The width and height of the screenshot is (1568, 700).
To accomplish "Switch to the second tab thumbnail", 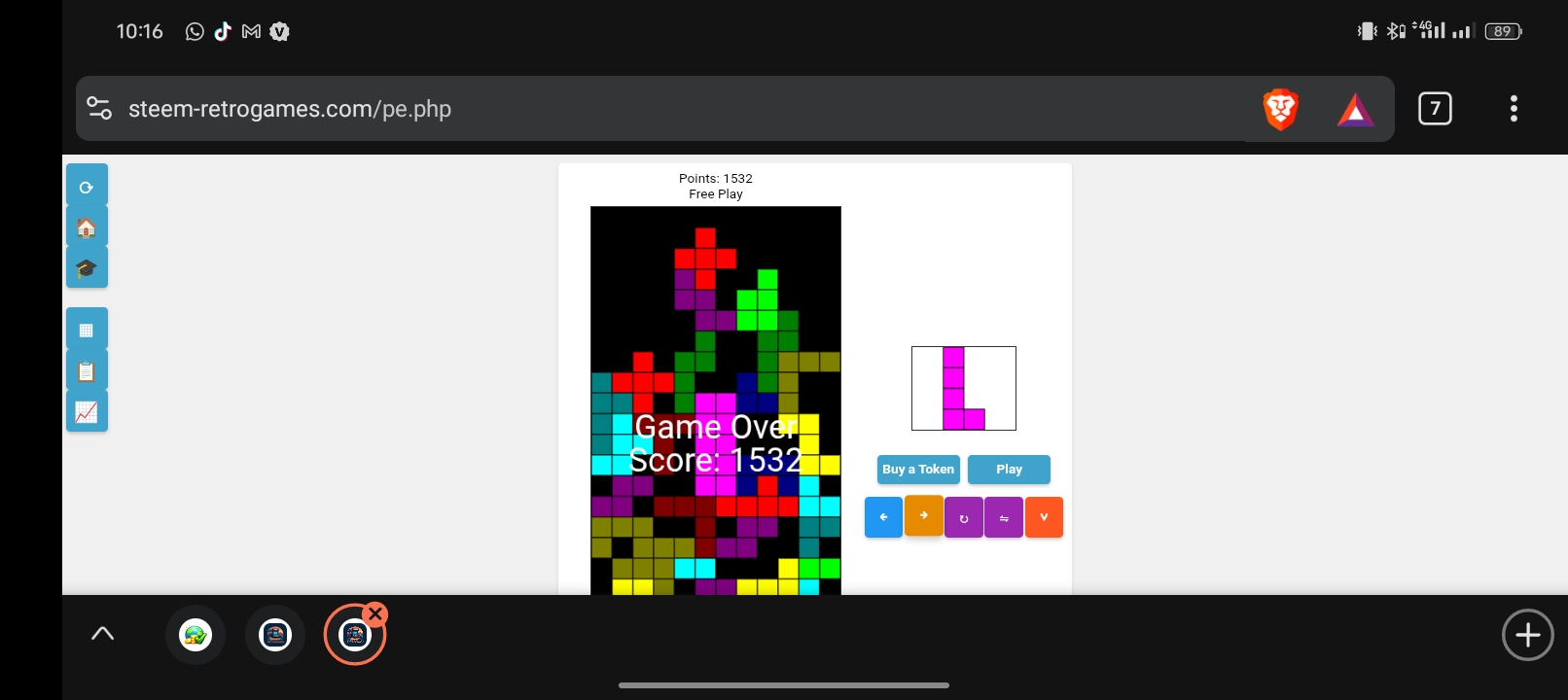I will point(275,635).
